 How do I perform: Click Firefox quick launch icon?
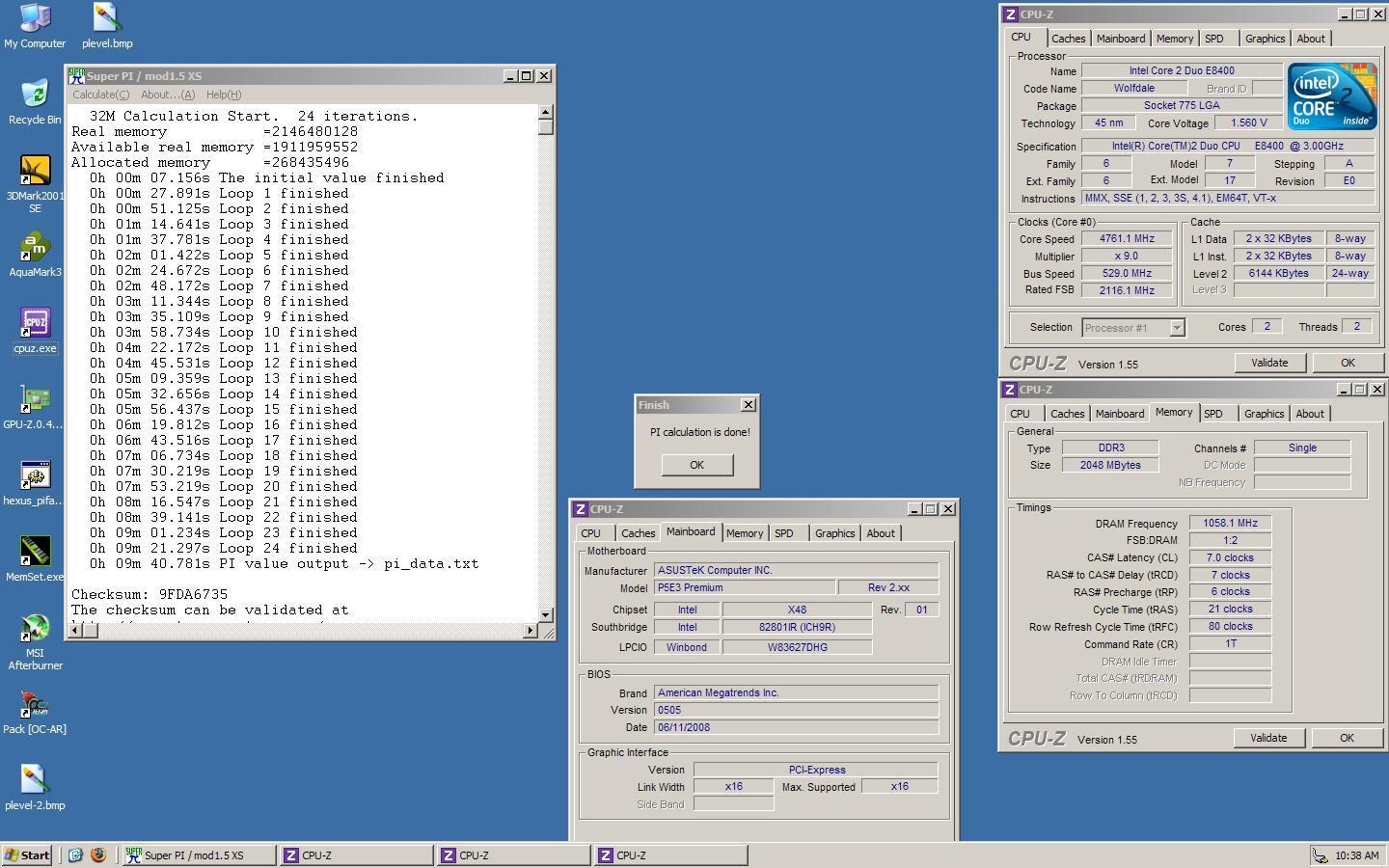click(97, 854)
